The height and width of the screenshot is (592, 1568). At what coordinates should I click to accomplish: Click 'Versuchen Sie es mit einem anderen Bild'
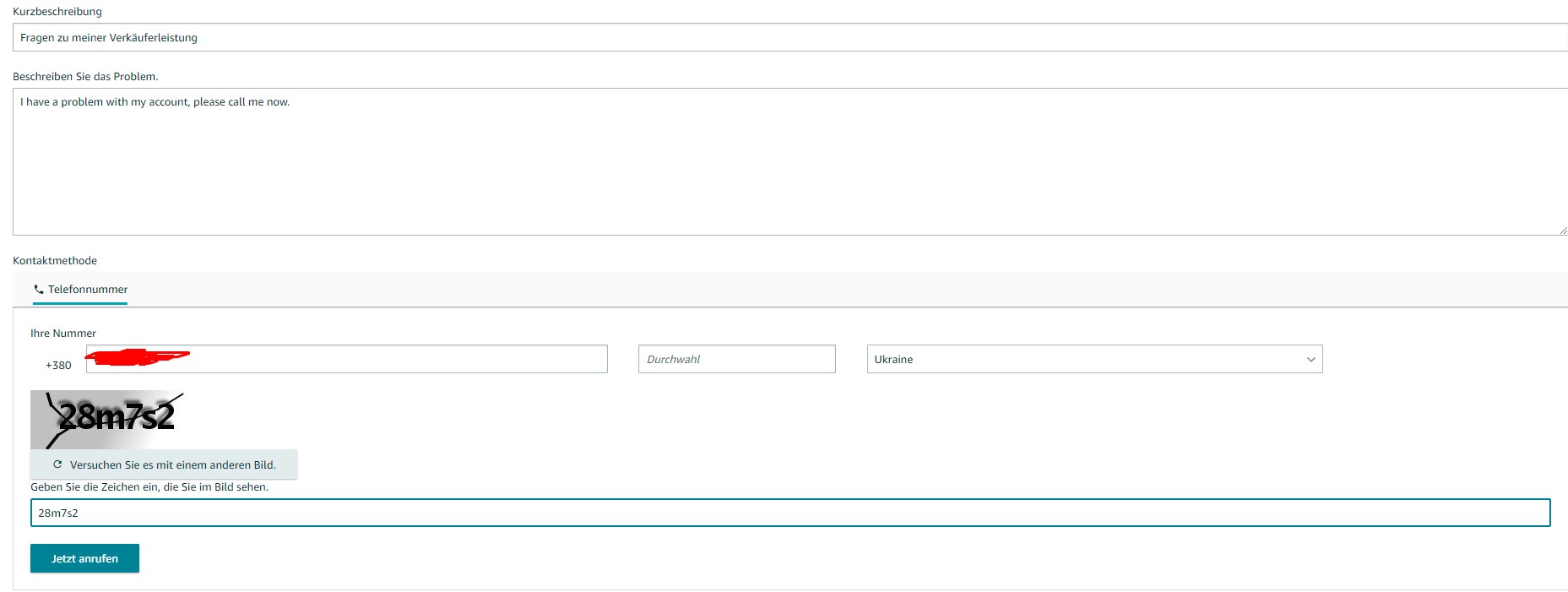[x=172, y=465]
